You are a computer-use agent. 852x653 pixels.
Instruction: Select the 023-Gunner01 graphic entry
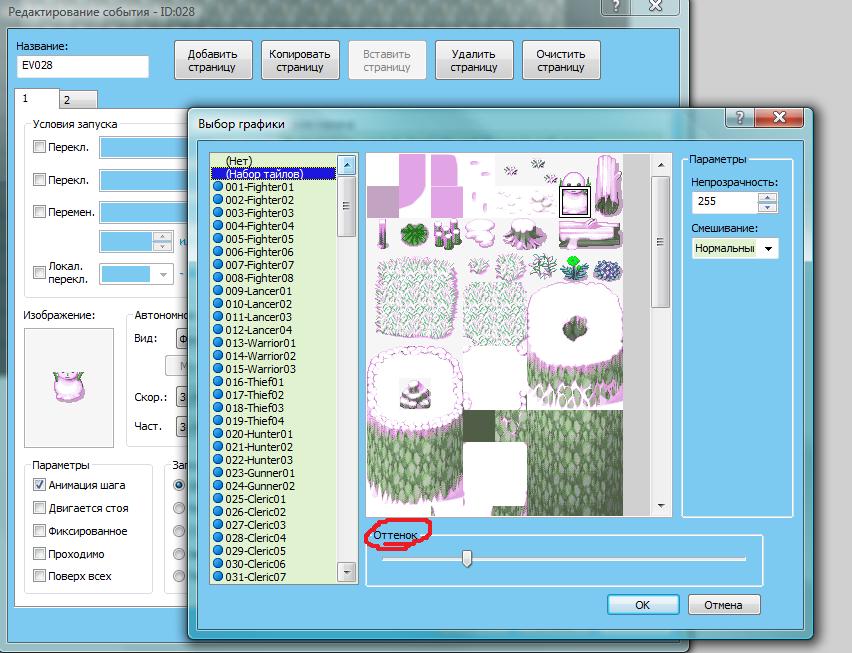tap(259, 473)
